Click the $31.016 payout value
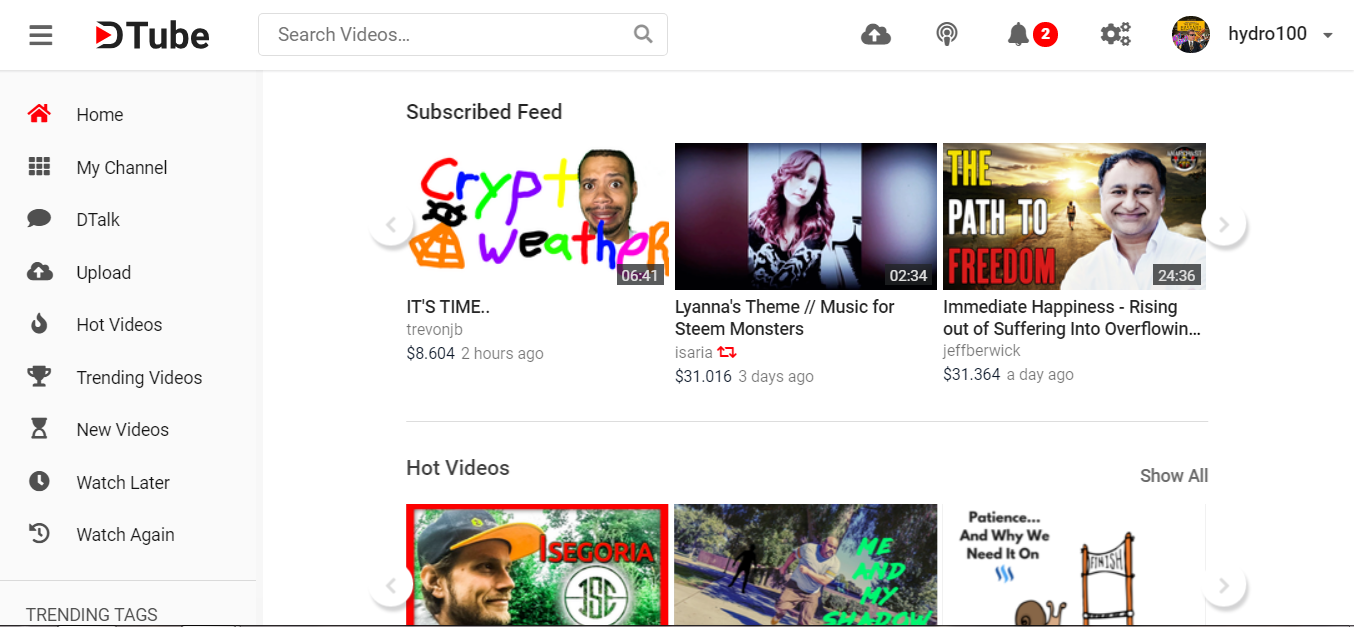 point(703,376)
